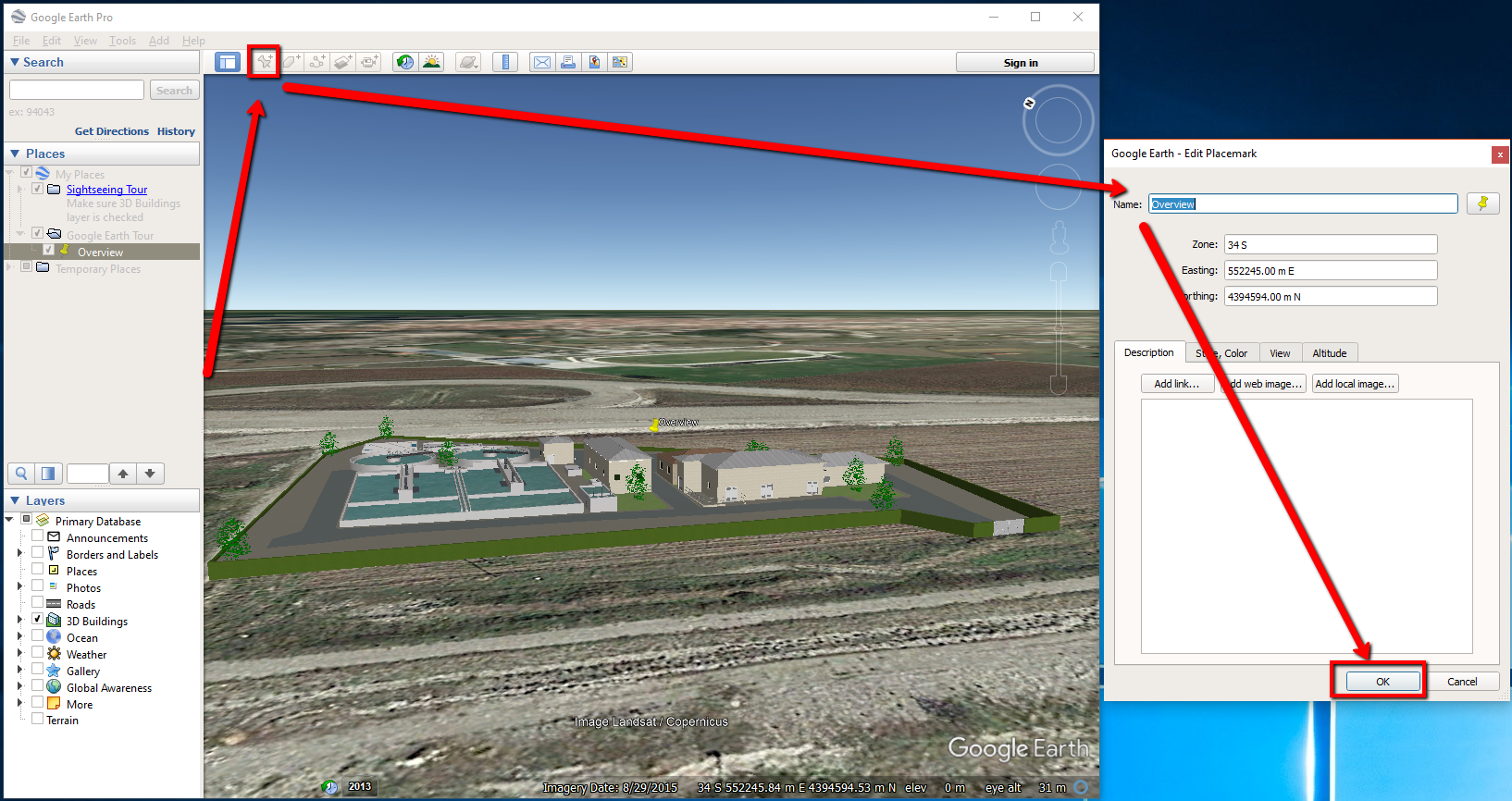Click the Add Placemark pushpin tool
1512x801 pixels.
(x=265, y=62)
